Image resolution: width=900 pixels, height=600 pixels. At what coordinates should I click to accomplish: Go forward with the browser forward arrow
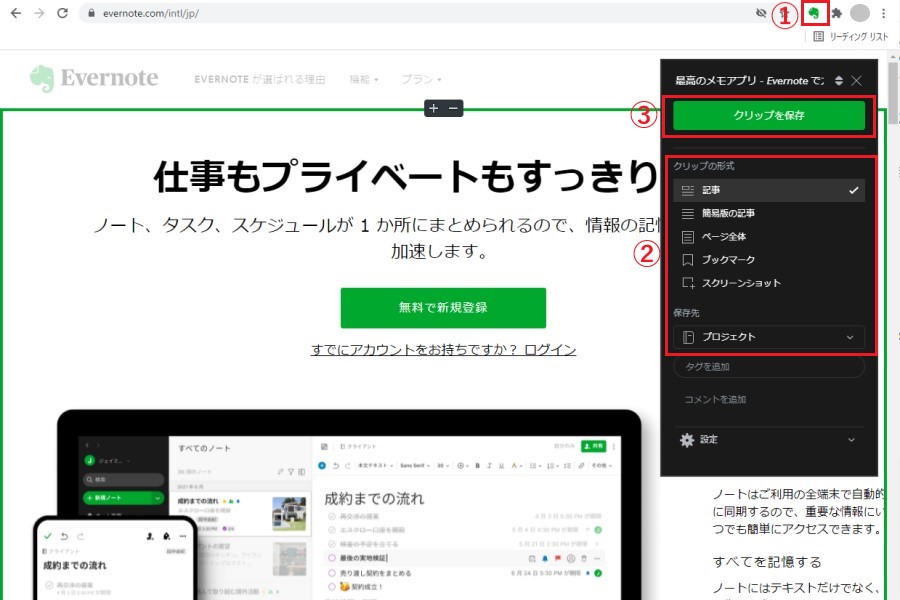tap(39, 13)
